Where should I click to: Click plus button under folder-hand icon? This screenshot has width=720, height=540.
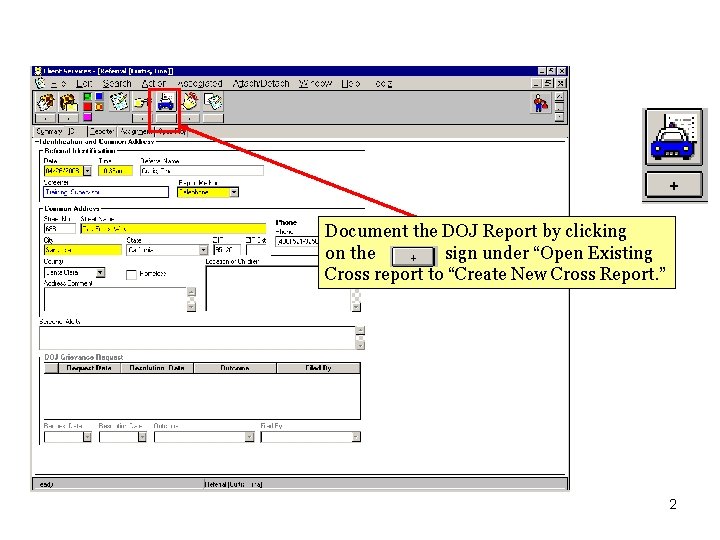point(142,118)
